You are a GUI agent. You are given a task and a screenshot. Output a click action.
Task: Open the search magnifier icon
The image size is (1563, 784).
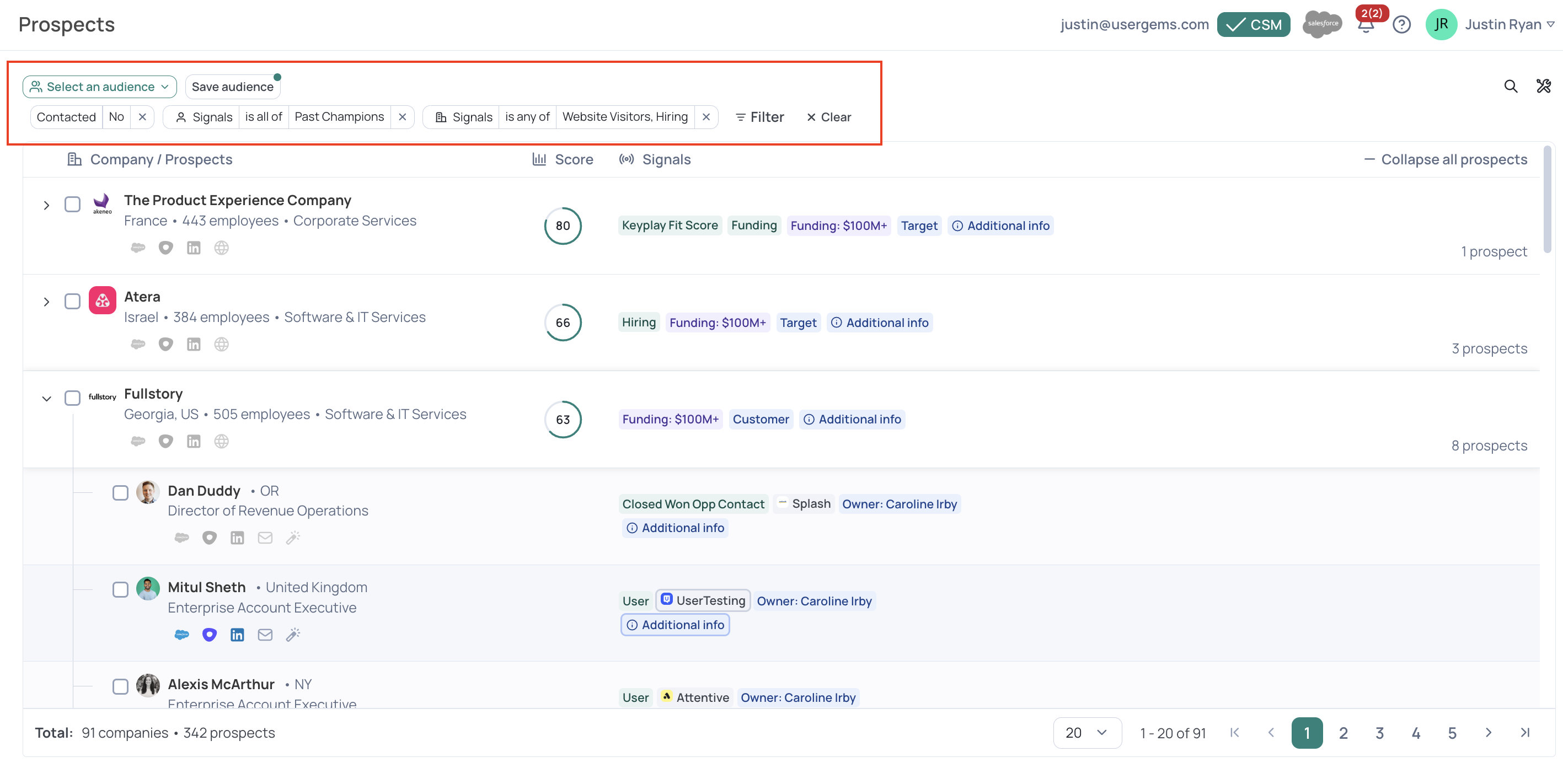[x=1510, y=86]
